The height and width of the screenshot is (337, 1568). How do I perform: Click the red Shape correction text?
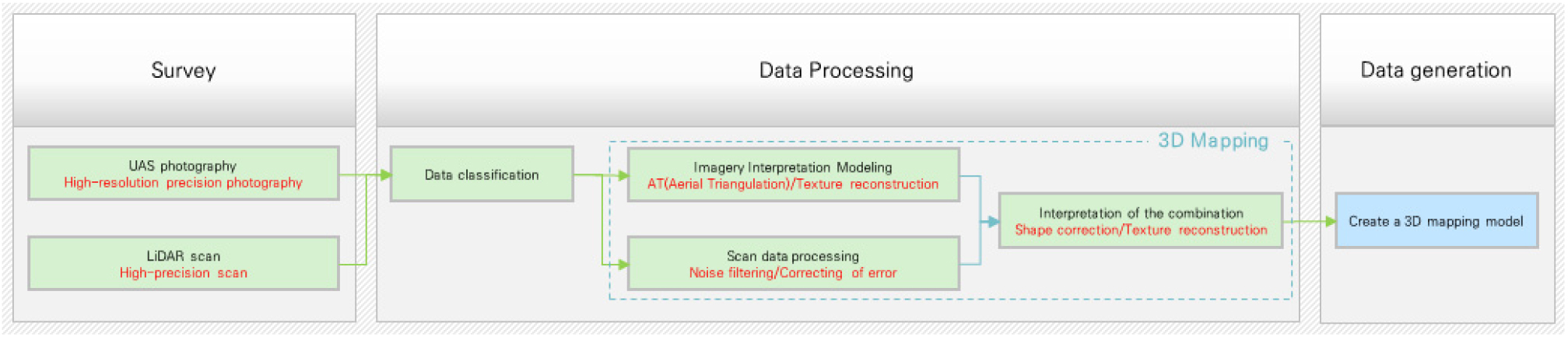click(1053, 230)
